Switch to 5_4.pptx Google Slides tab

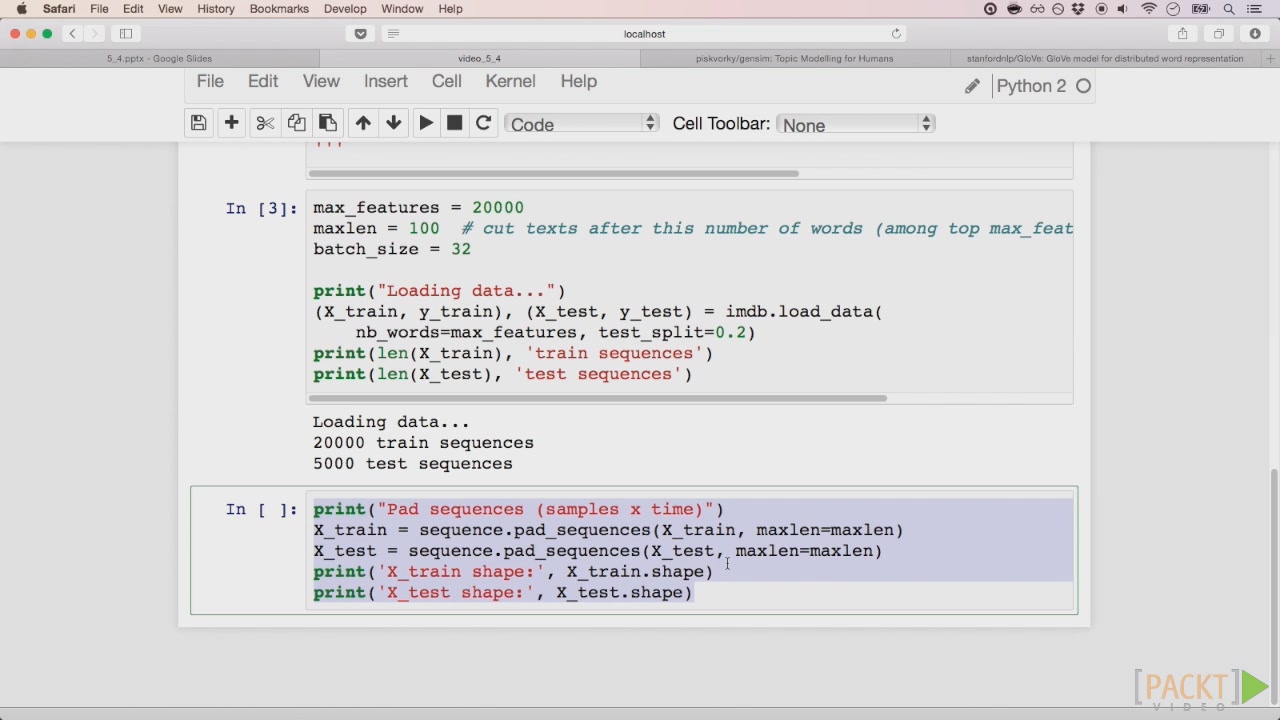pyautogui.click(x=160, y=58)
